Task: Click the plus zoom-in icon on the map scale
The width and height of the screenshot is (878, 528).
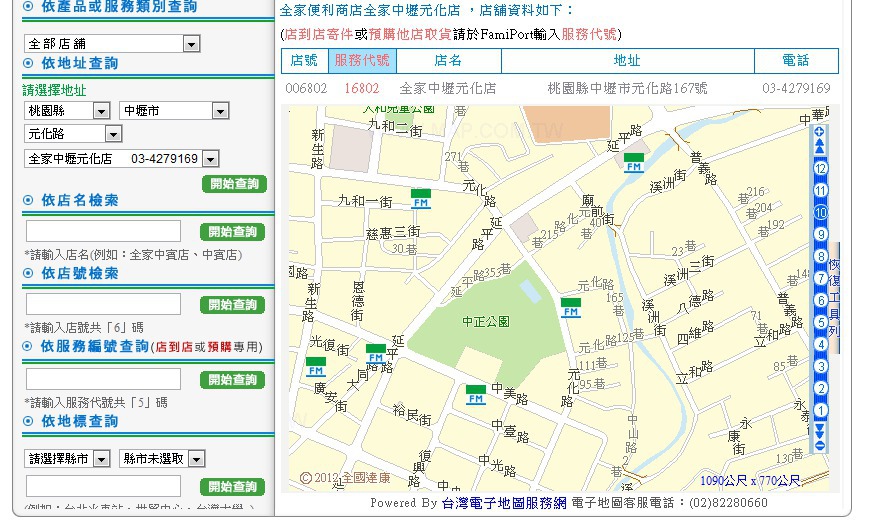Action: pyautogui.click(x=819, y=132)
